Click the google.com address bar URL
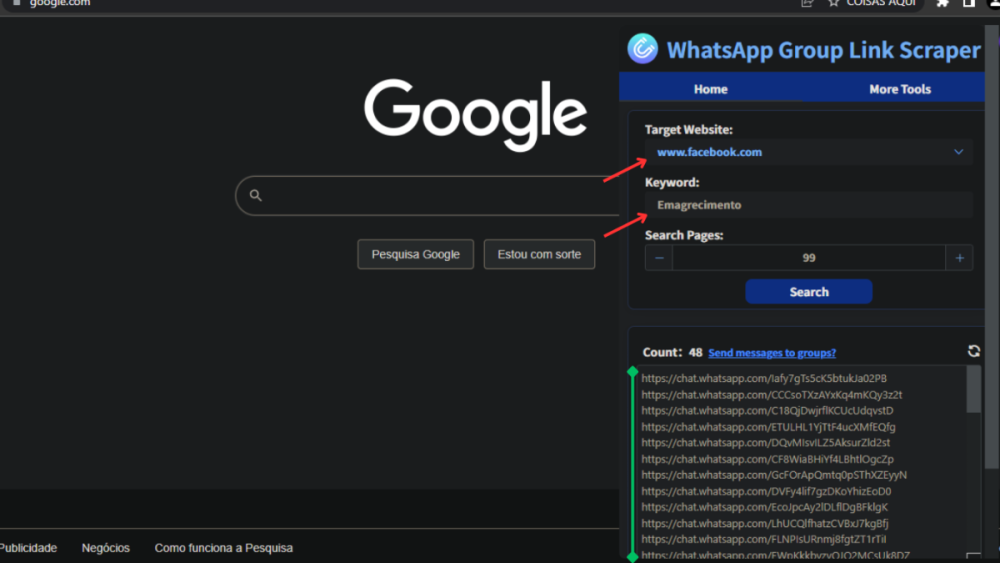1000x563 pixels. click(x=60, y=3)
